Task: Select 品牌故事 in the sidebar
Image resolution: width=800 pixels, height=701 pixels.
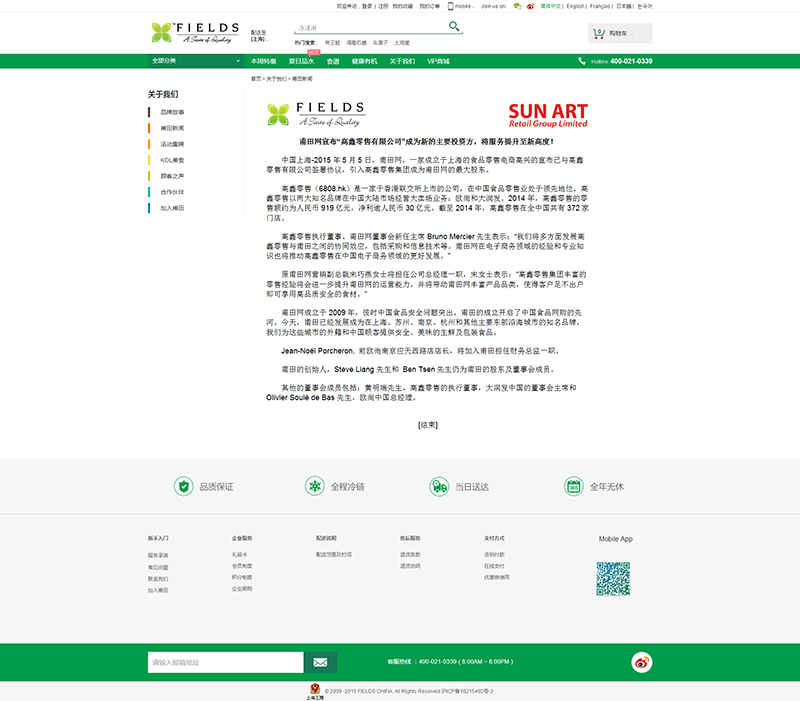Action: click(x=172, y=112)
